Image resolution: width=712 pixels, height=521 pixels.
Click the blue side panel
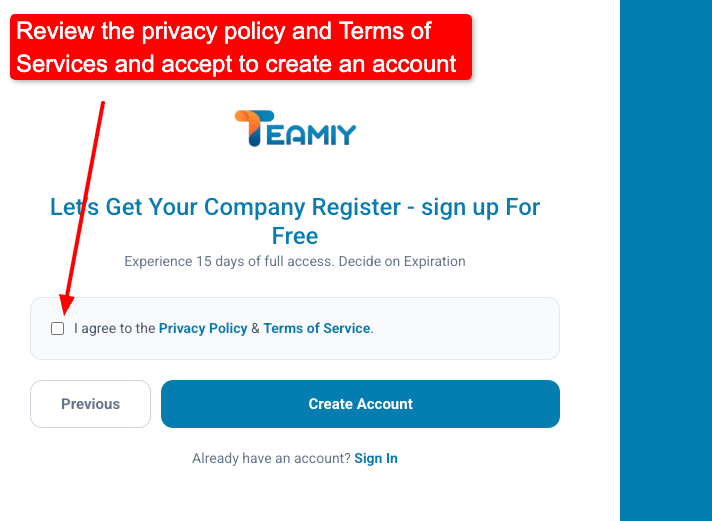pyautogui.click(x=665, y=260)
